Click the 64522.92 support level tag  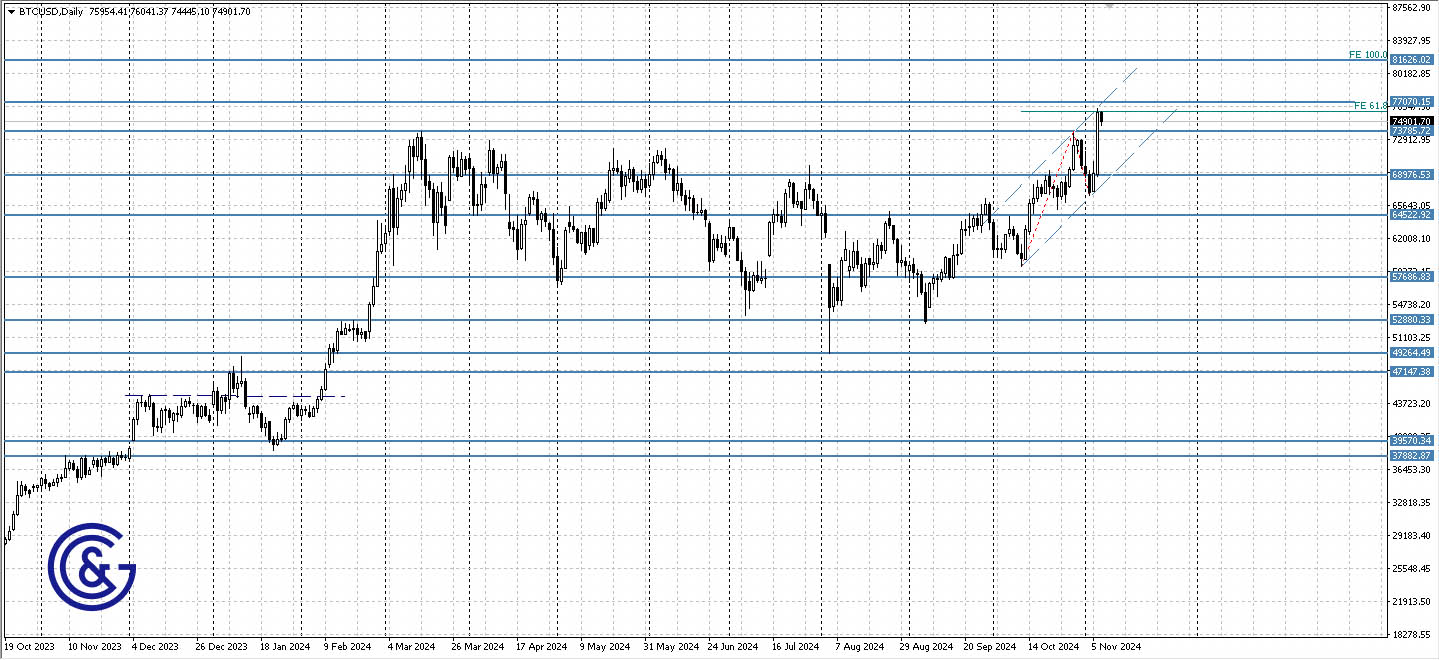pos(1412,215)
